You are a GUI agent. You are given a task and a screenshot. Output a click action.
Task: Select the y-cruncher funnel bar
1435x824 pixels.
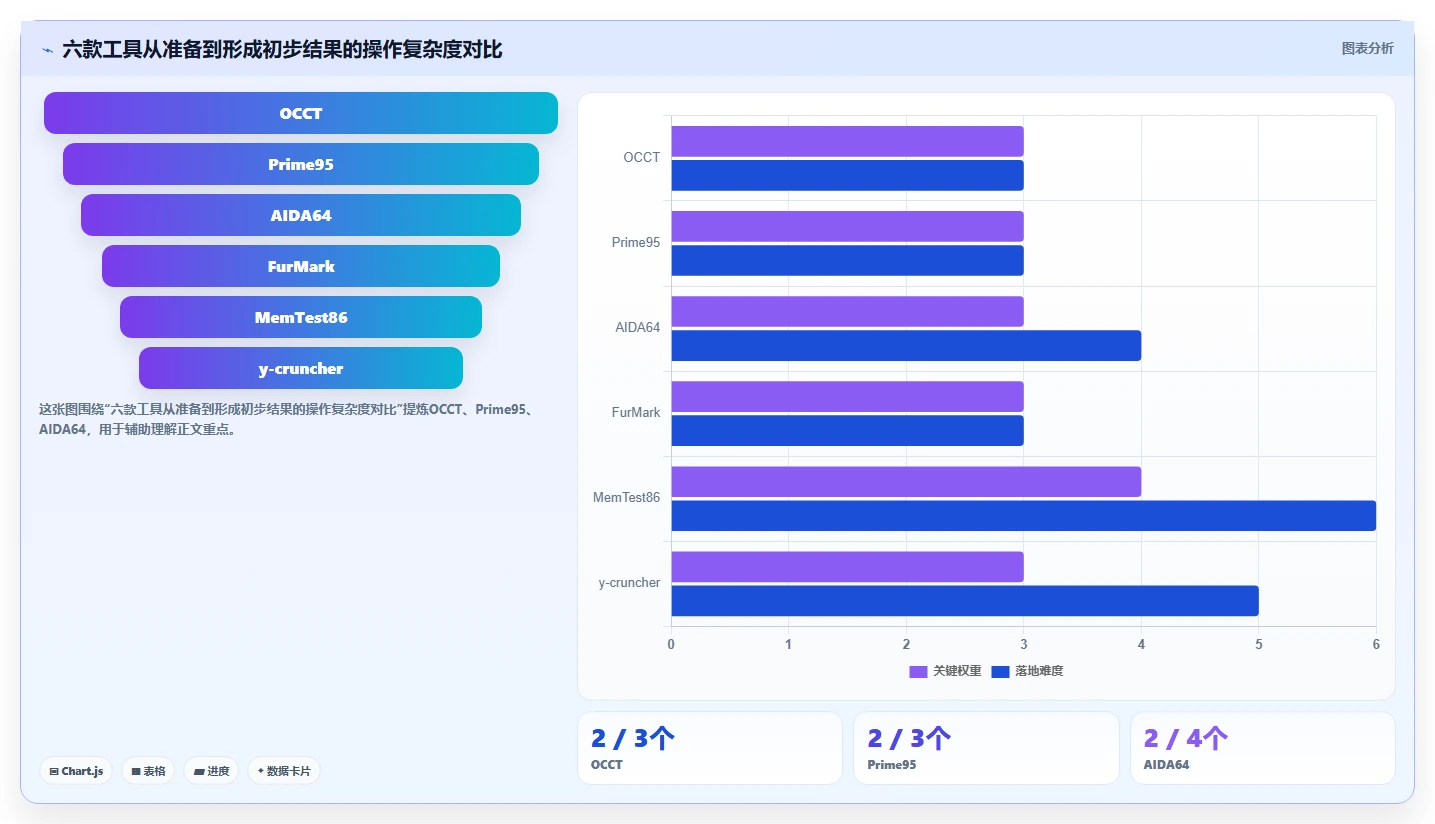pos(301,368)
